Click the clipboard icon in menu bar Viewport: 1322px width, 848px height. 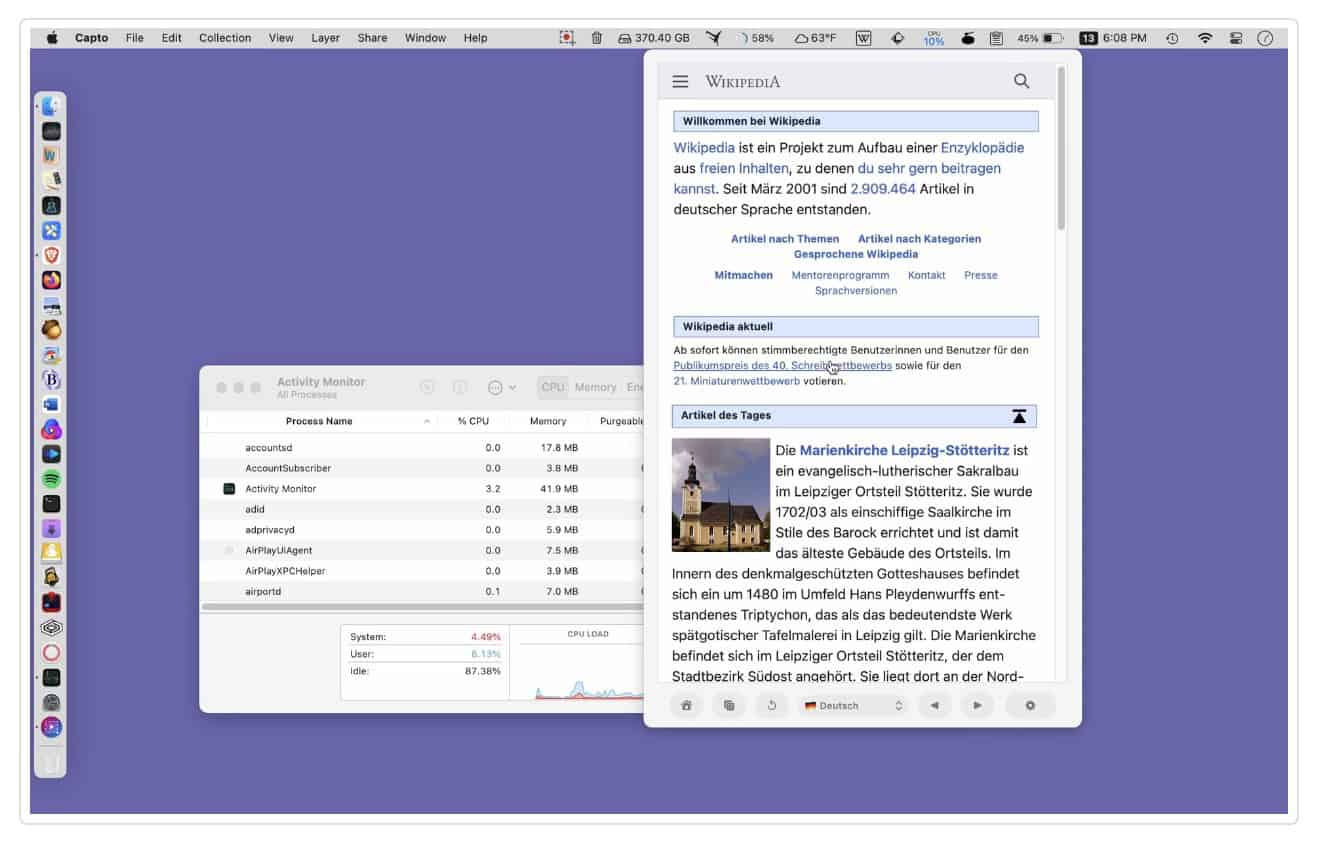996,38
